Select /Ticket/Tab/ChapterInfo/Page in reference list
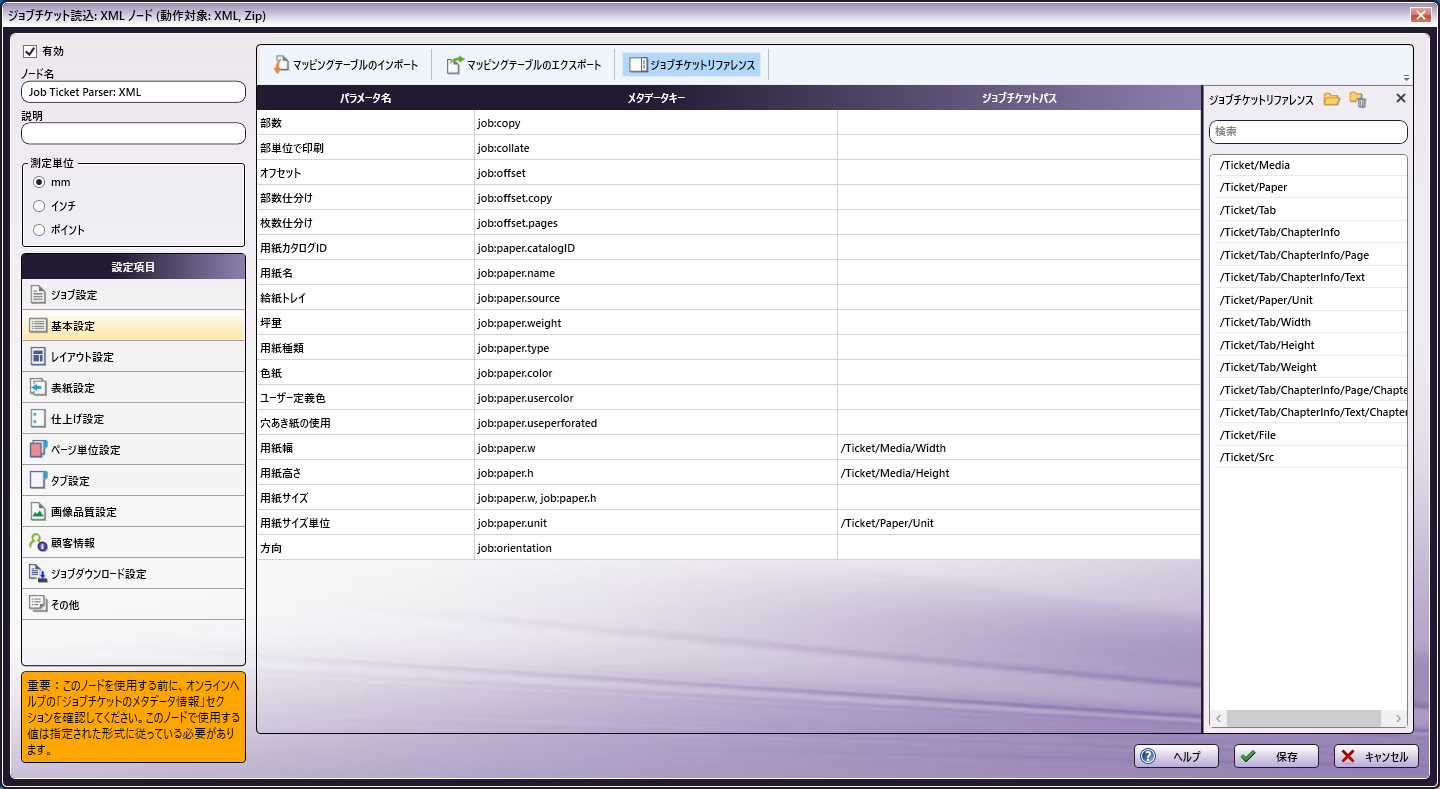Screen dimensions: 1440x789 click(1310, 255)
